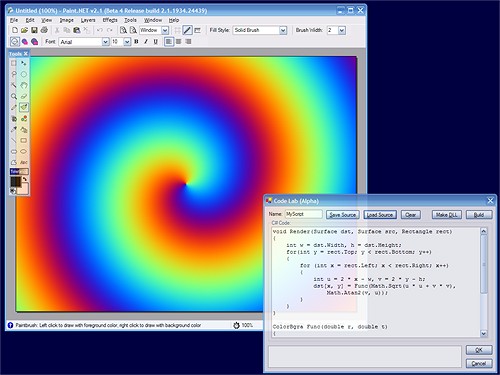Toggle the pixel grid button
This screenshot has width=500, height=375.
point(178,30)
